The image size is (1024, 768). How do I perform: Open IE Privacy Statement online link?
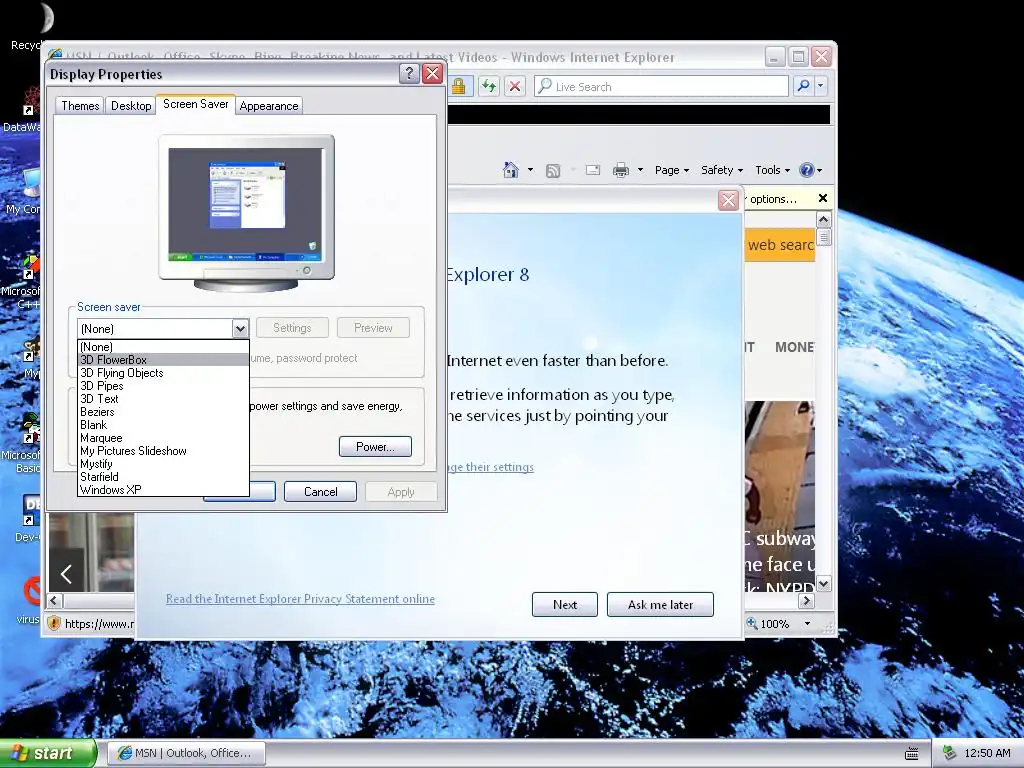(300, 599)
